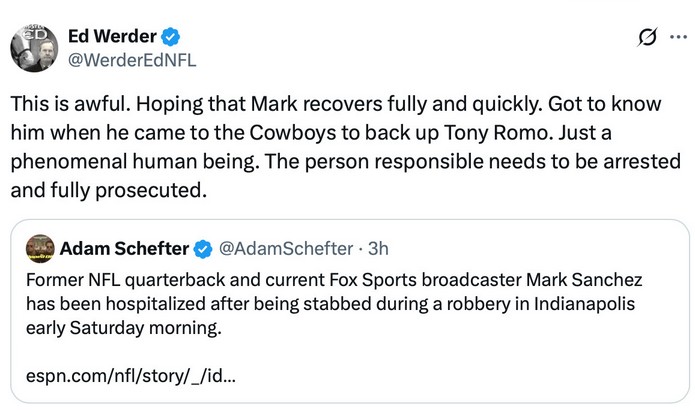Click Ed Werder's blue verified badge
The width and height of the screenshot is (695, 417).
[172, 37]
